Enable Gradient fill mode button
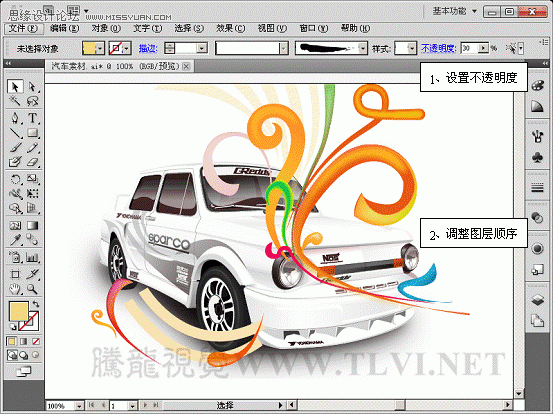 [x=24, y=341]
